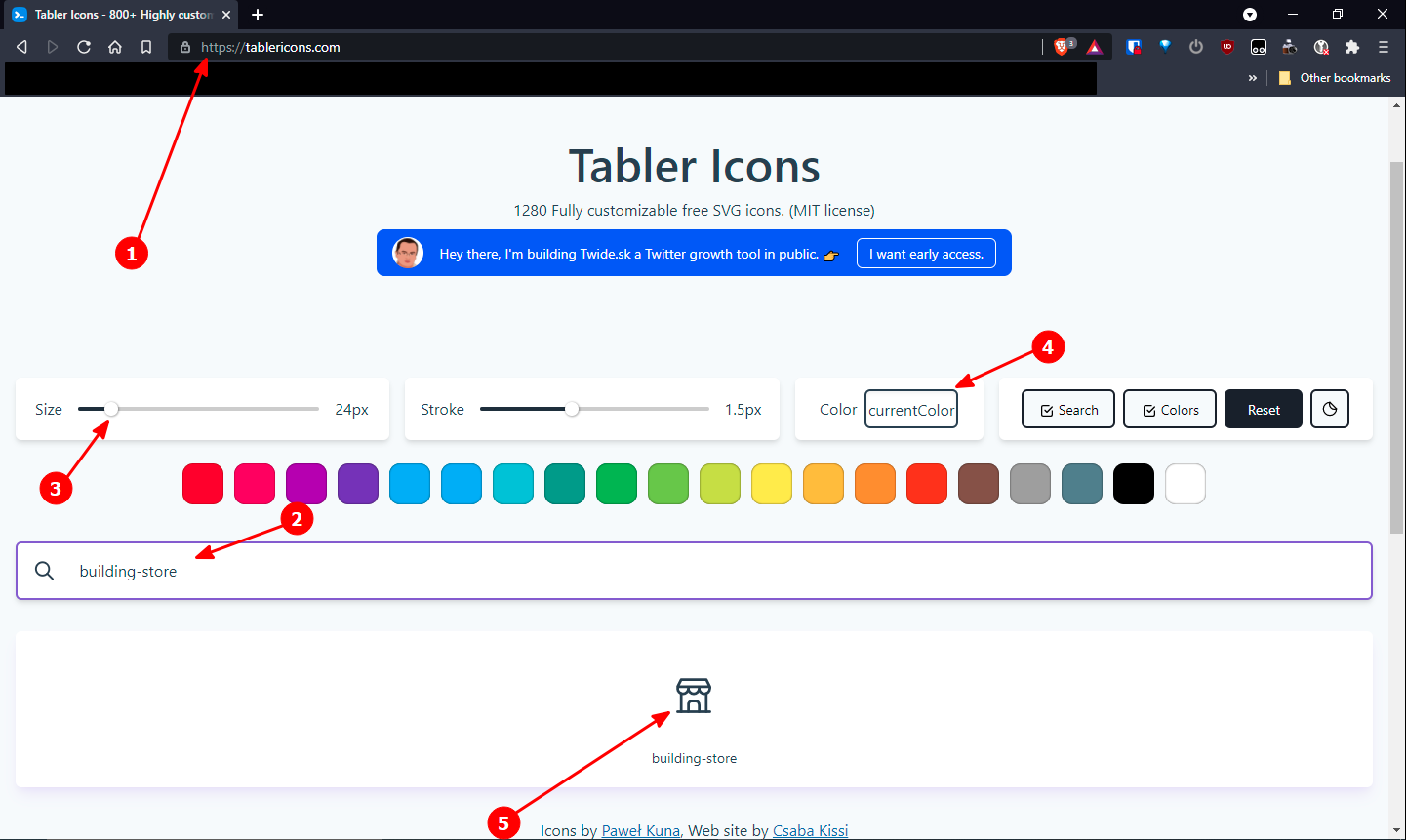Click the uBlock Origin shield icon
Image resolution: width=1406 pixels, height=840 pixels.
click(x=1226, y=46)
